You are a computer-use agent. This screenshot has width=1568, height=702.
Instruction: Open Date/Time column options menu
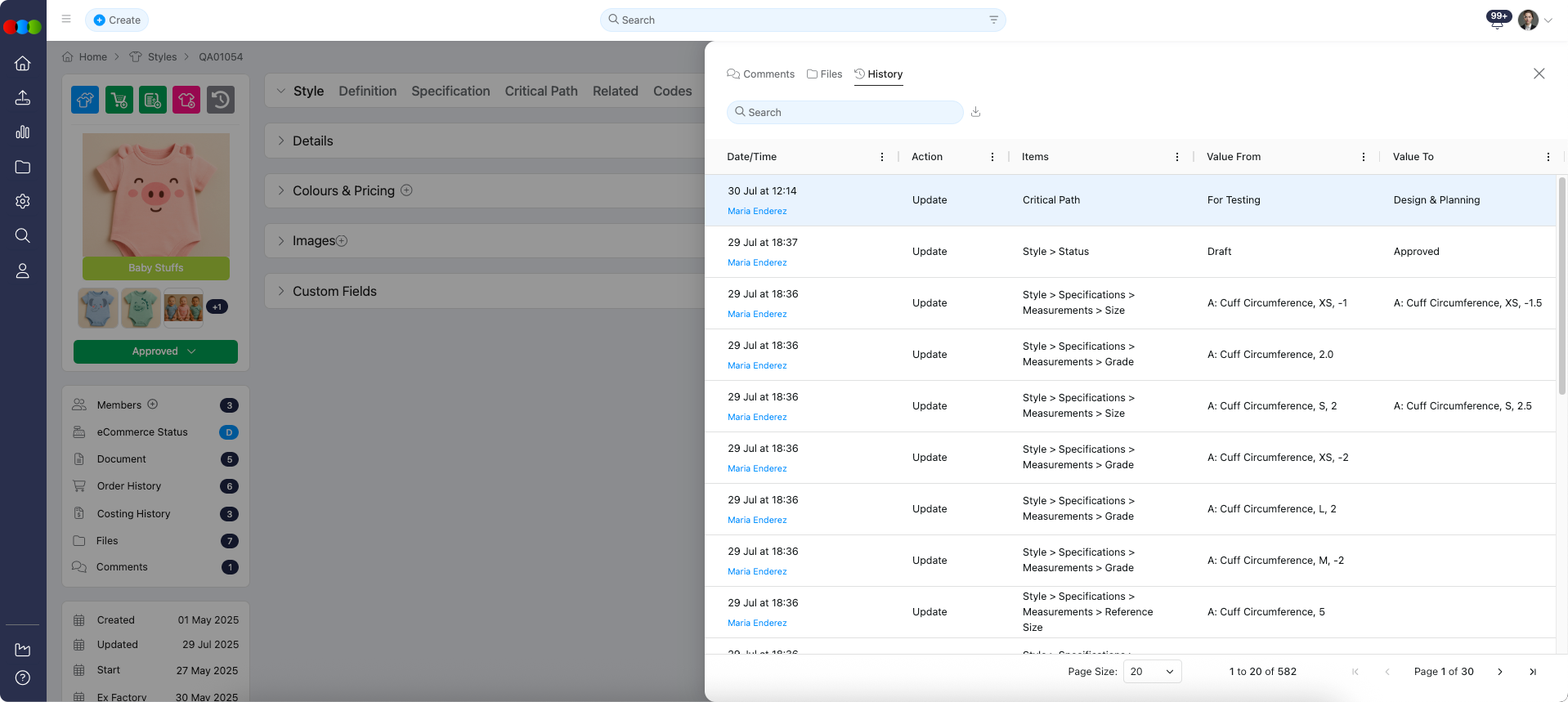tap(881, 157)
